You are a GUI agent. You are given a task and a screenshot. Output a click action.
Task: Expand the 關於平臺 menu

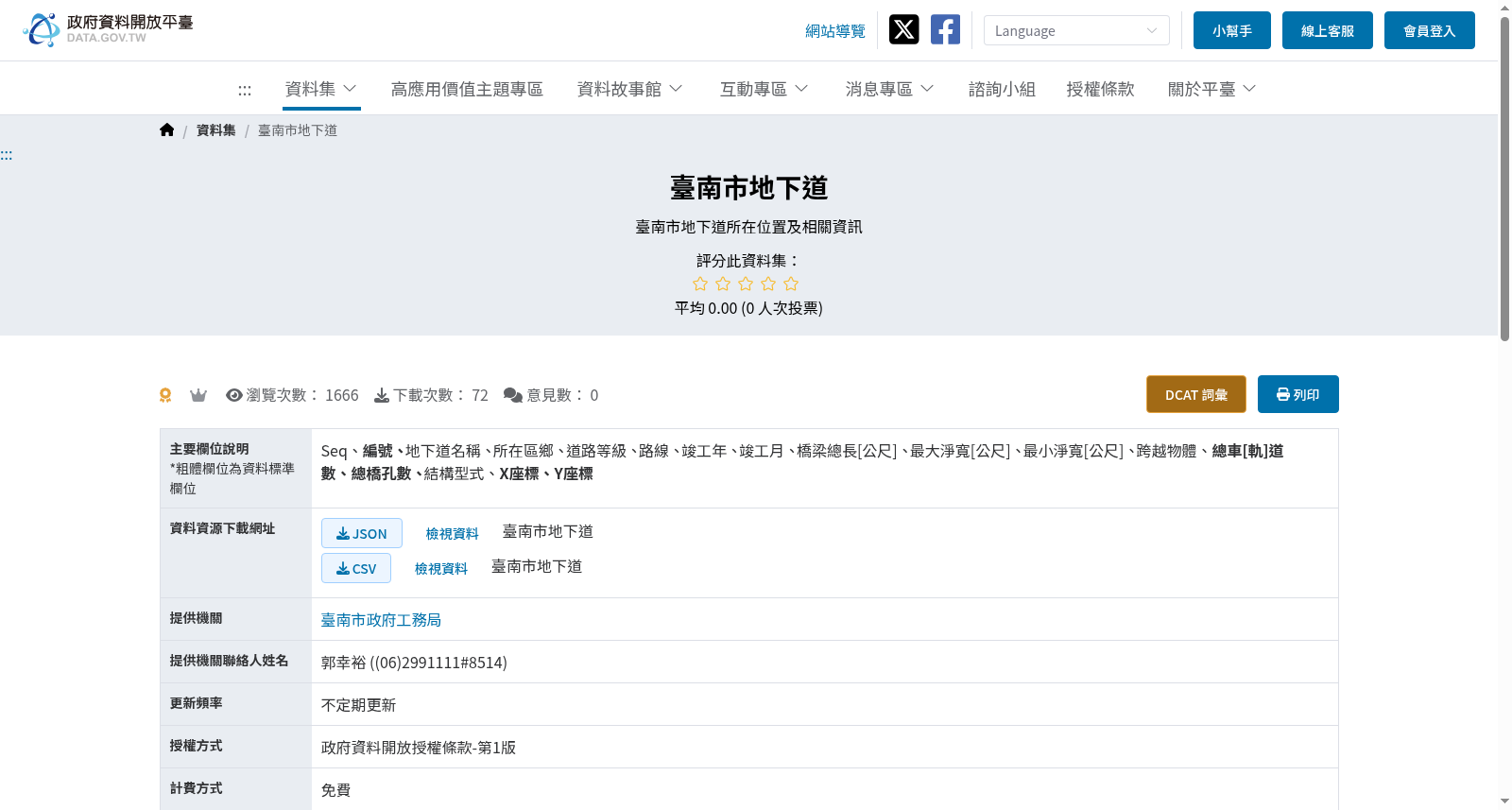tap(1212, 89)
